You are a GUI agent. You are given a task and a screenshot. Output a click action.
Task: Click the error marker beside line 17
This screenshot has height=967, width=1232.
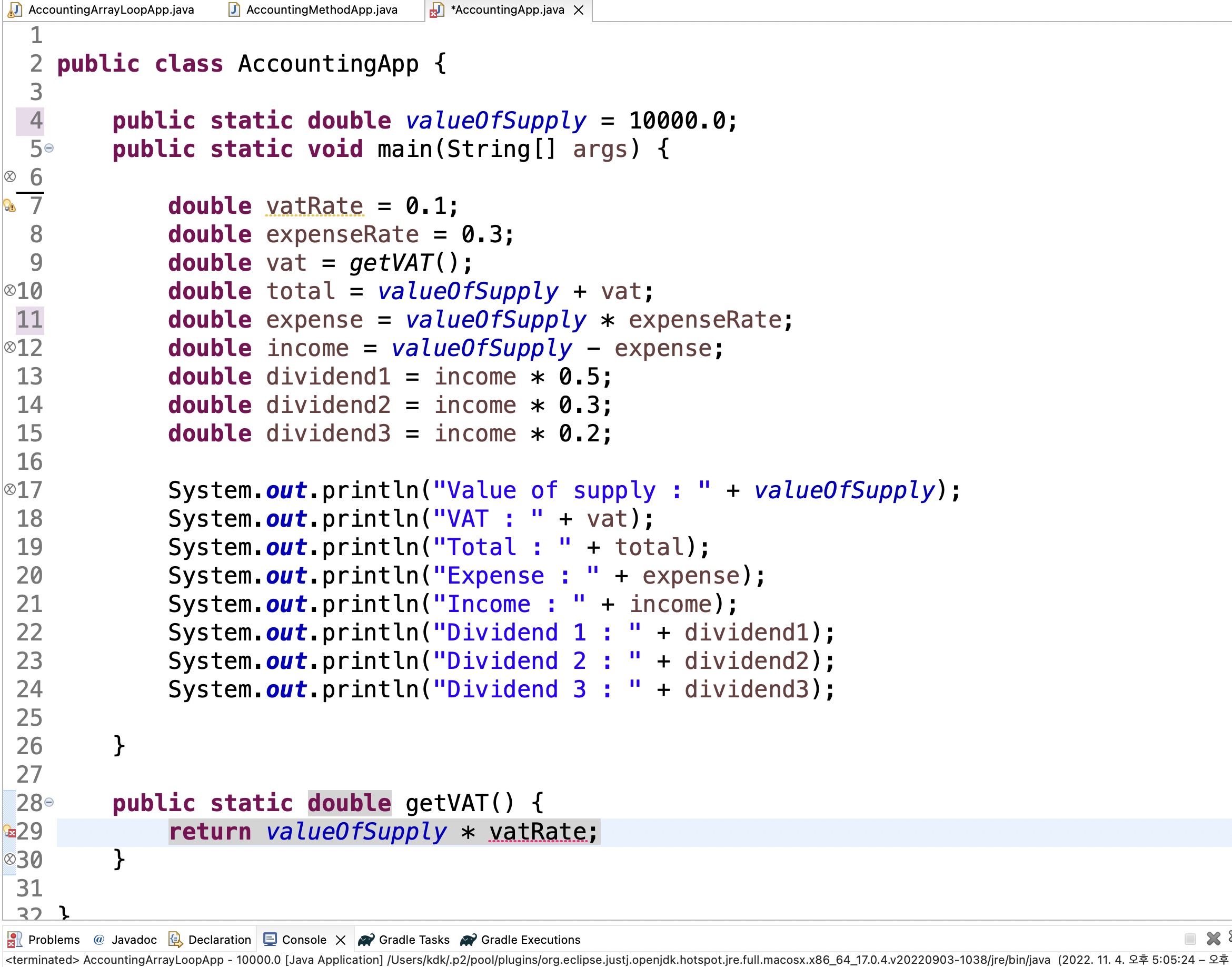9,490
